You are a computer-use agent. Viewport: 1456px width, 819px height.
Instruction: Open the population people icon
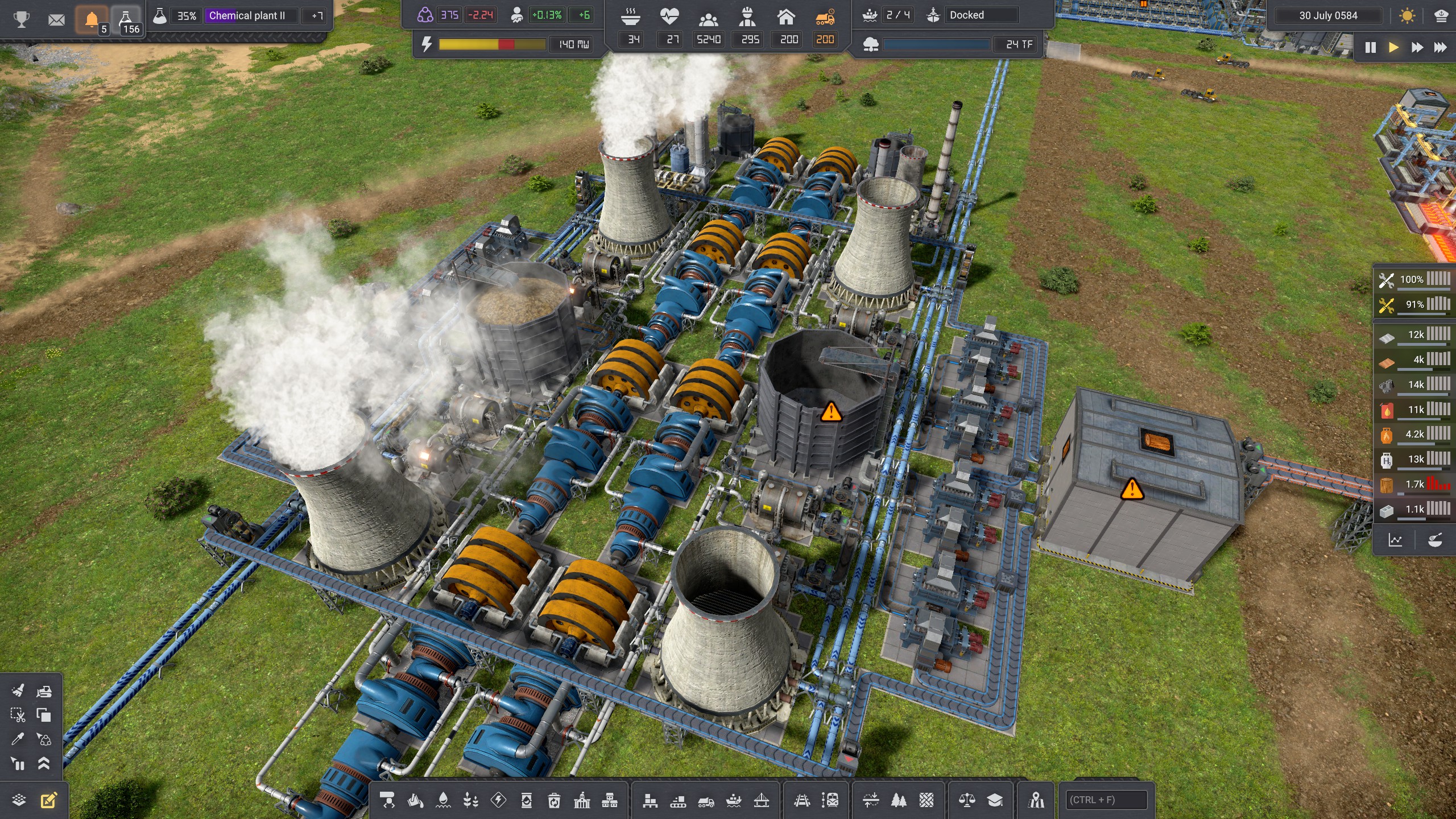708,19
